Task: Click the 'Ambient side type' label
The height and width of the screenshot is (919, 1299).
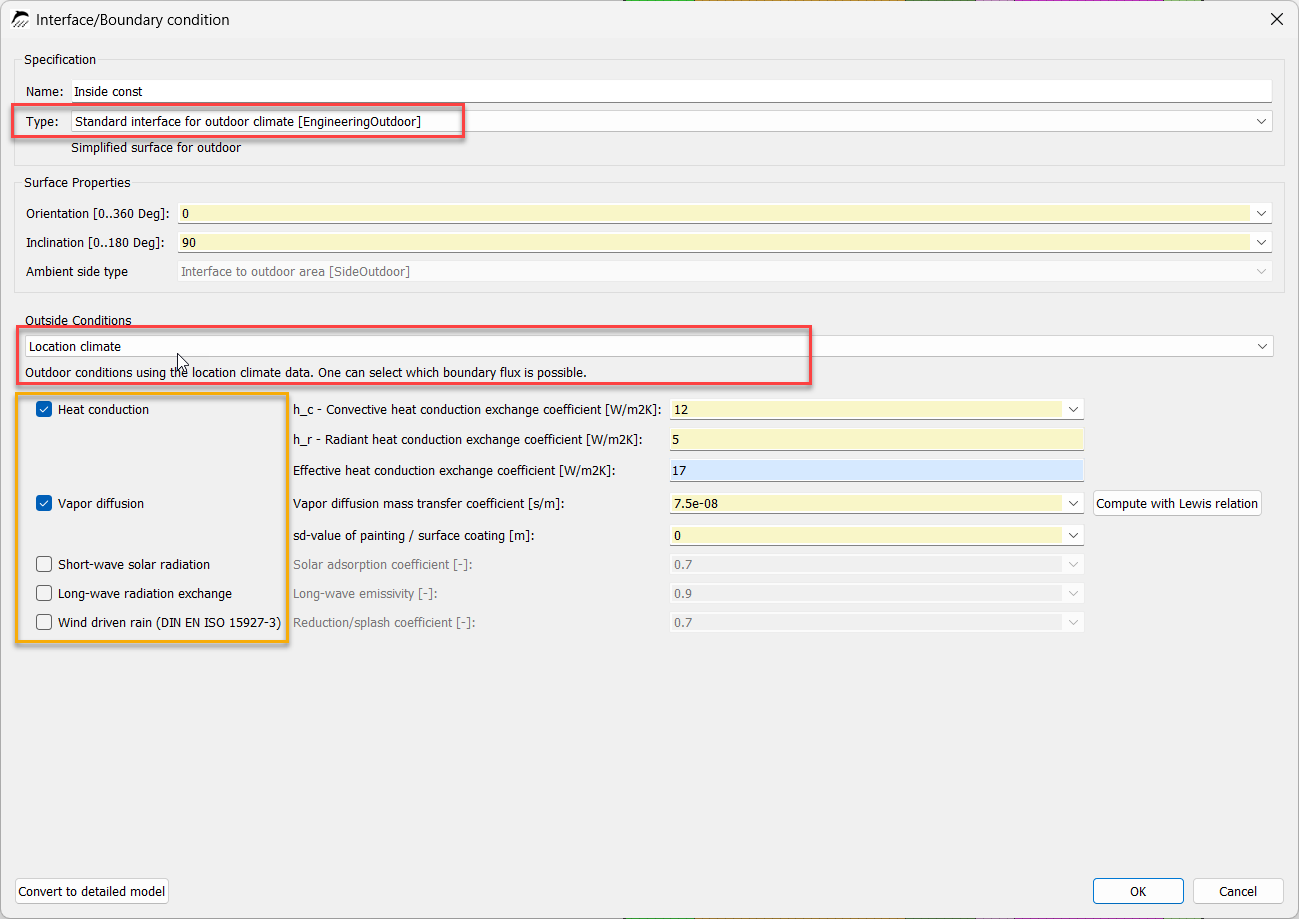Action: tap(77, 271)
